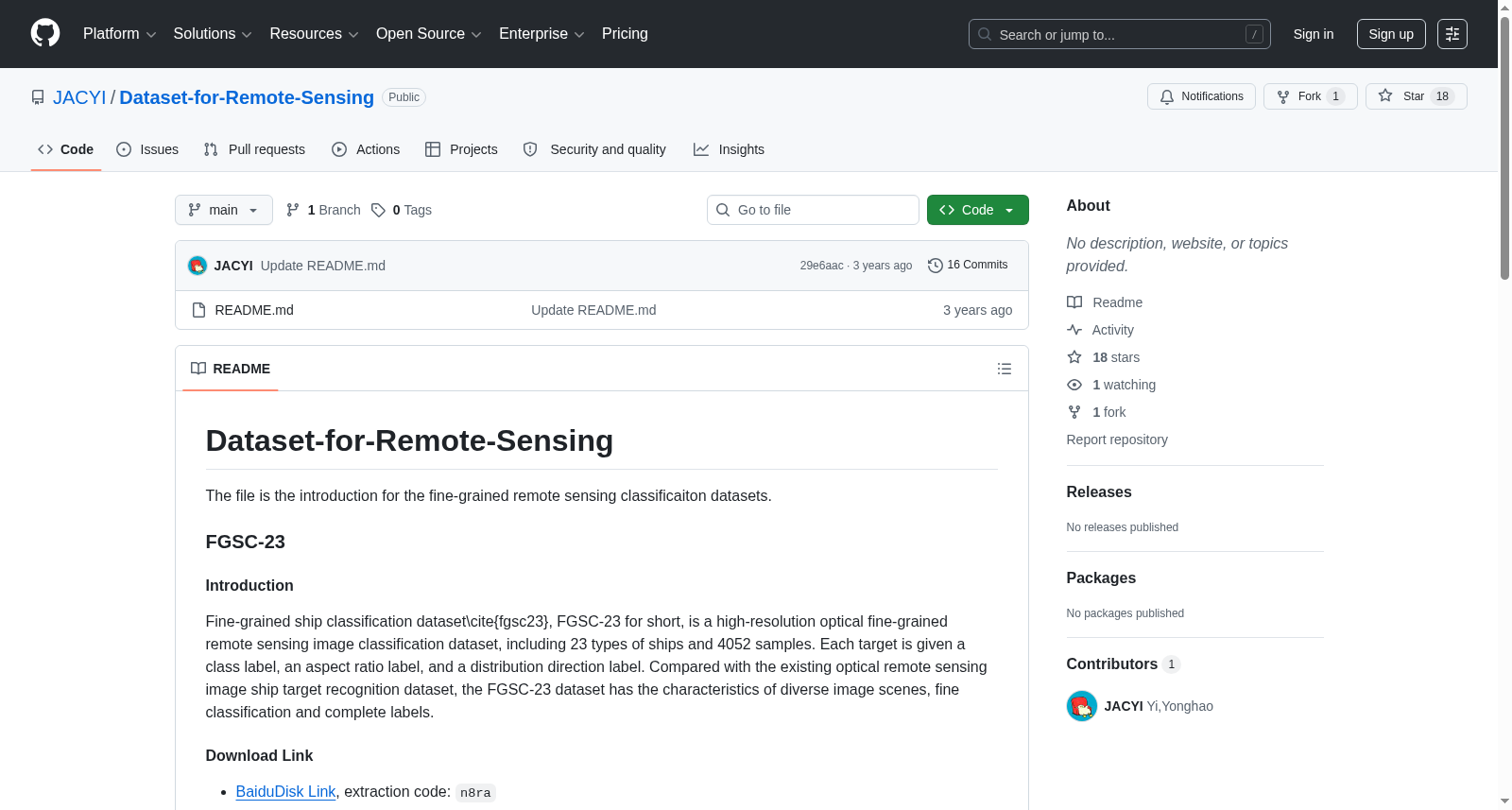Focus the Go to file input

[813, 210]
